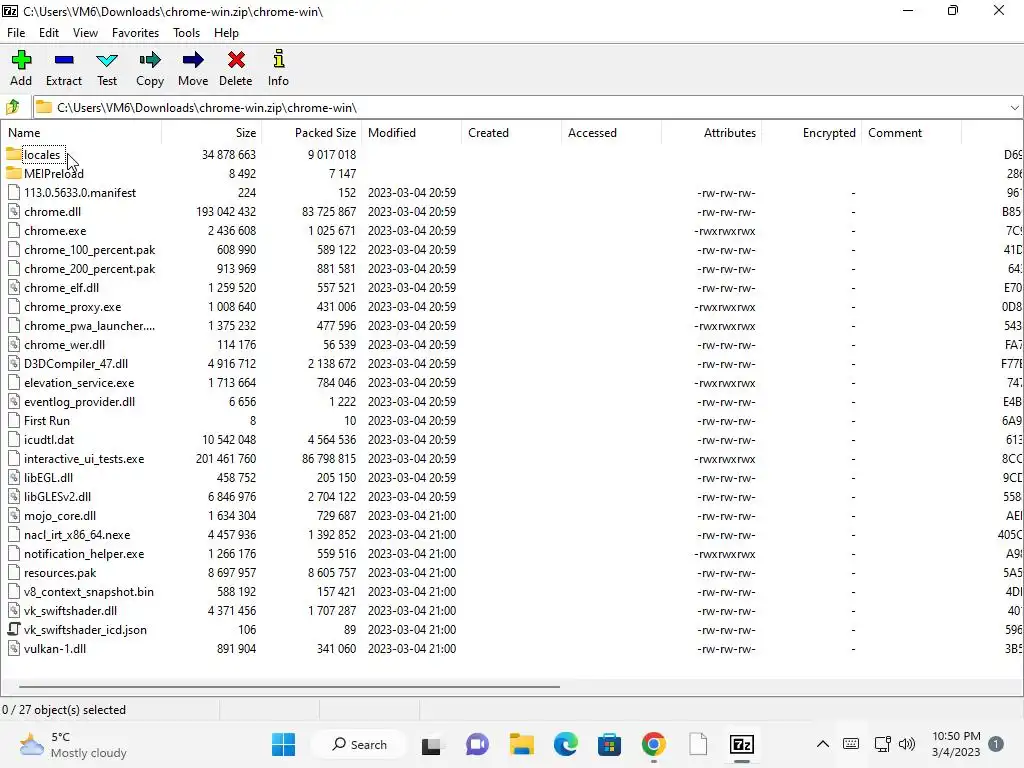Screen dimensions: 1024x768
Task: Open the View menu
Action: [x=85, y=33]
